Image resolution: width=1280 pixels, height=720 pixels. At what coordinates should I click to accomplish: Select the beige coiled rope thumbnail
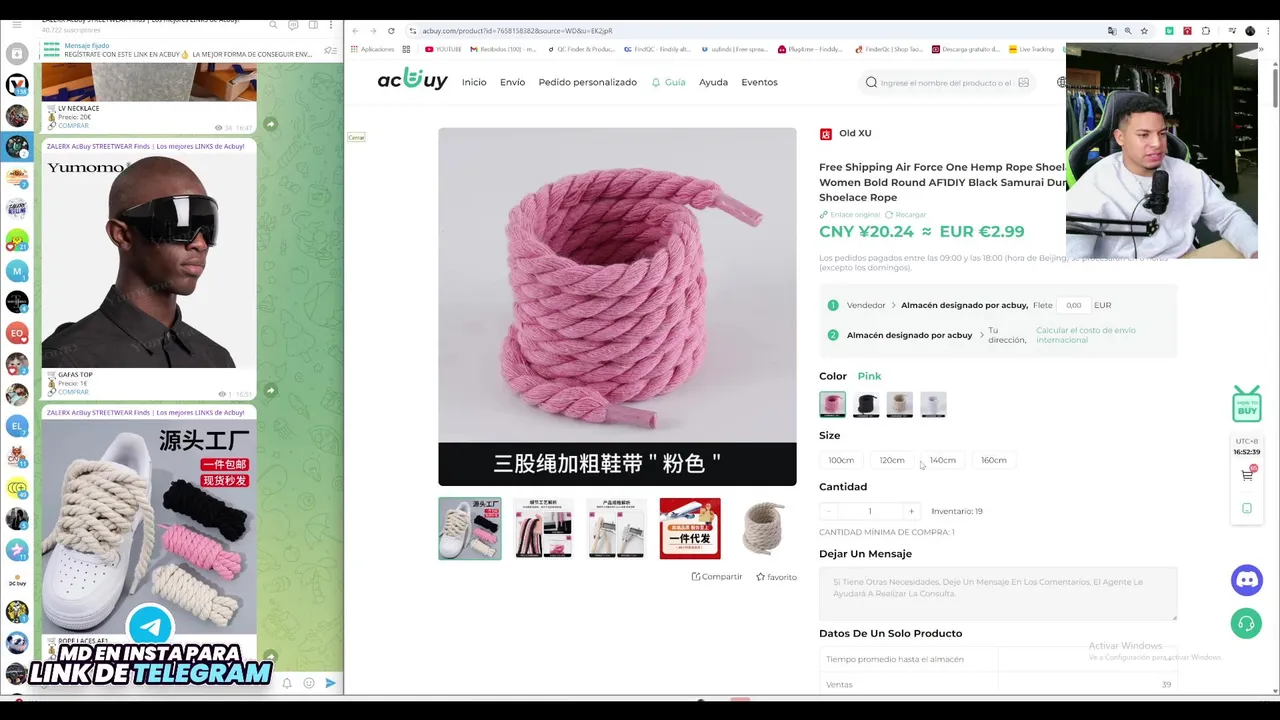click(x=764, y=528)
